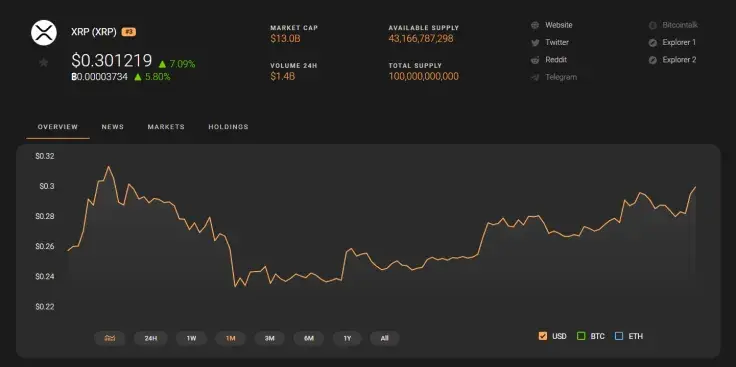
Task: Click the Bitcointalk icon
Action: click(652, 25)
